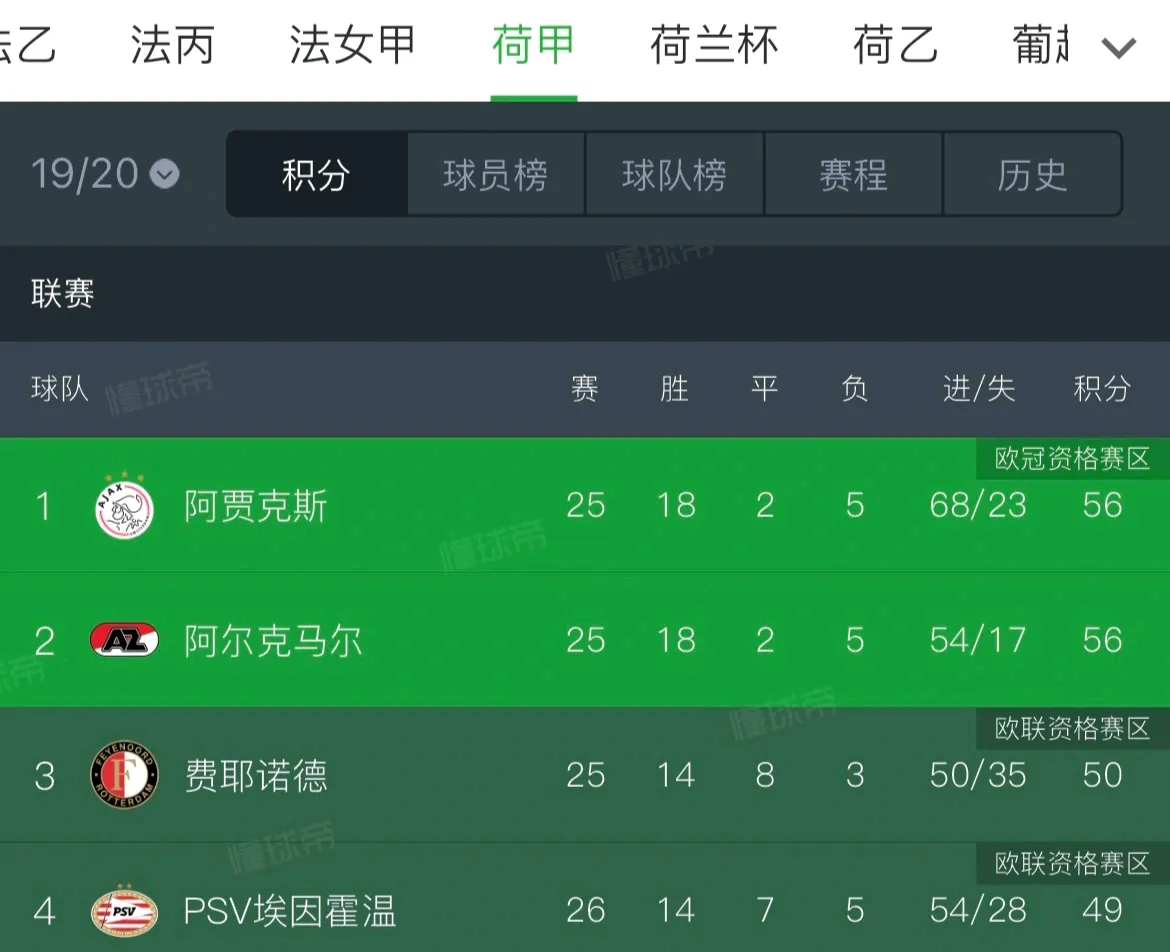Select the PSV Eindhoven crest icon
1170x952 pixels.
click(x=124, y=911)
